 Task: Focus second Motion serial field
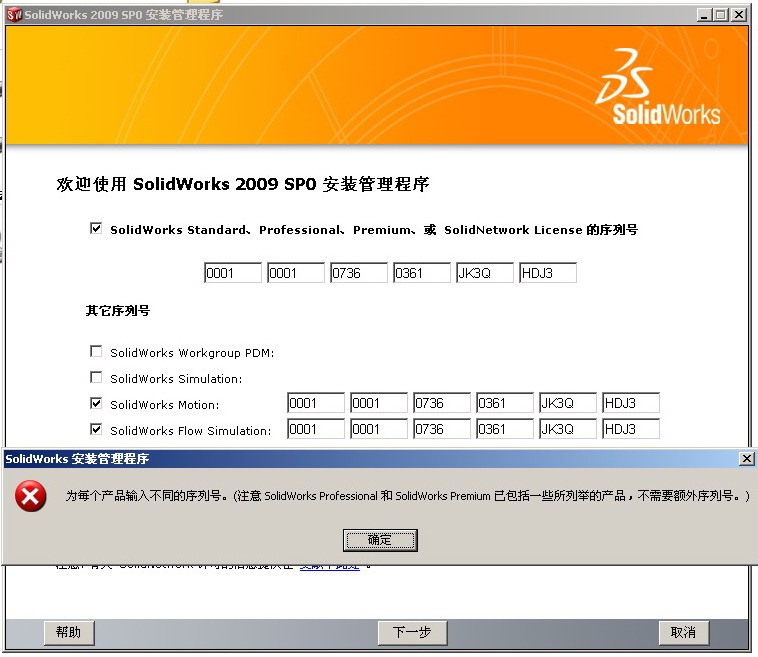tap(379, 403)
